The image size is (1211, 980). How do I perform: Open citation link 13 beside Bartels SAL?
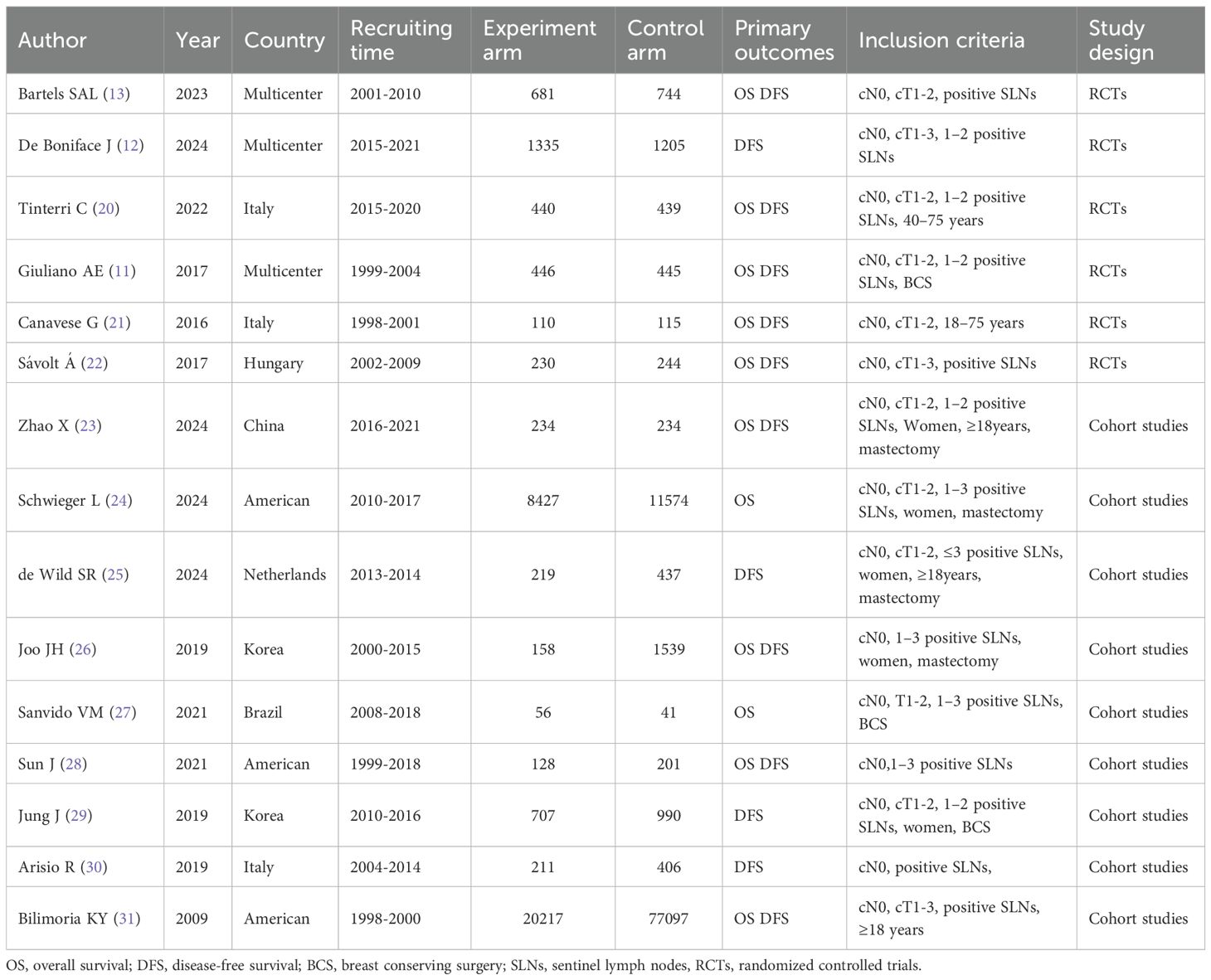click(x=116, y=94)
